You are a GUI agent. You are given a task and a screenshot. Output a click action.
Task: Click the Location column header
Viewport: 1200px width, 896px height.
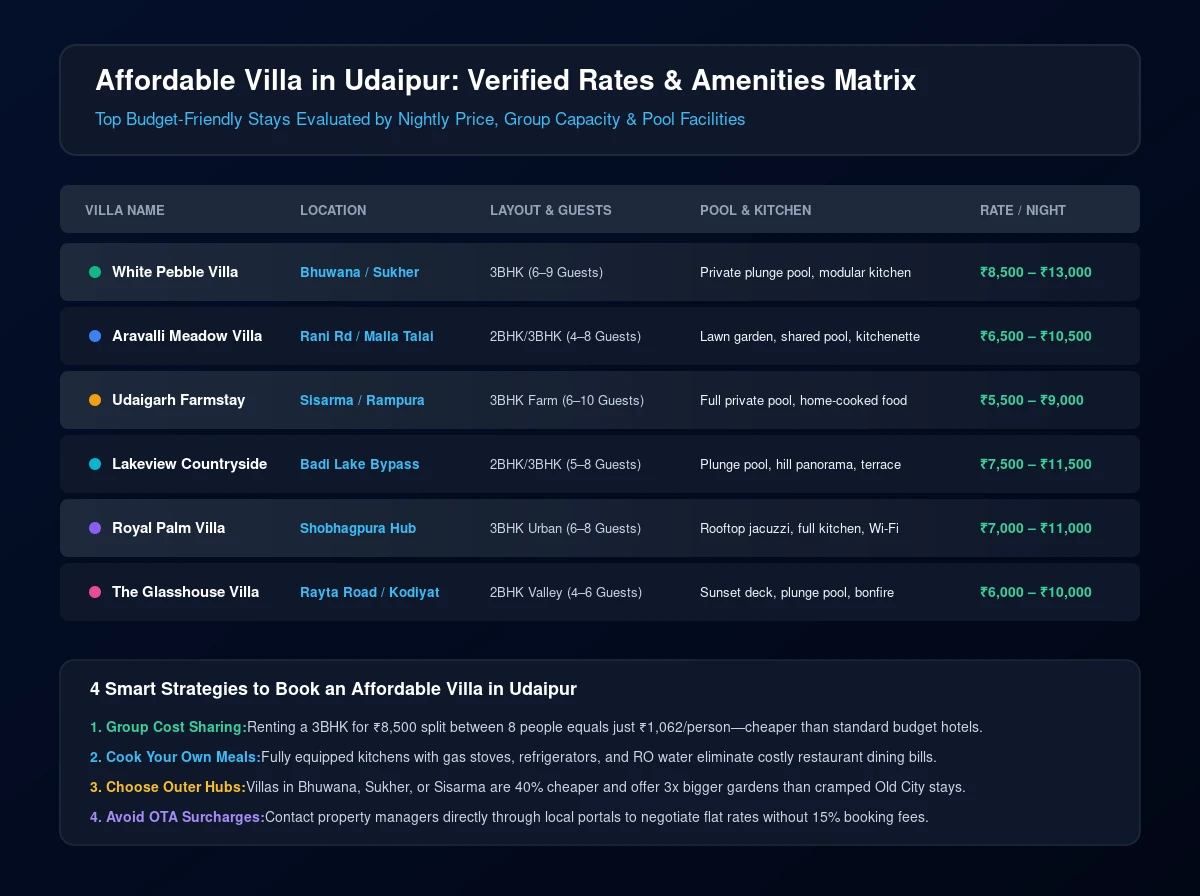tap(333, 210)
